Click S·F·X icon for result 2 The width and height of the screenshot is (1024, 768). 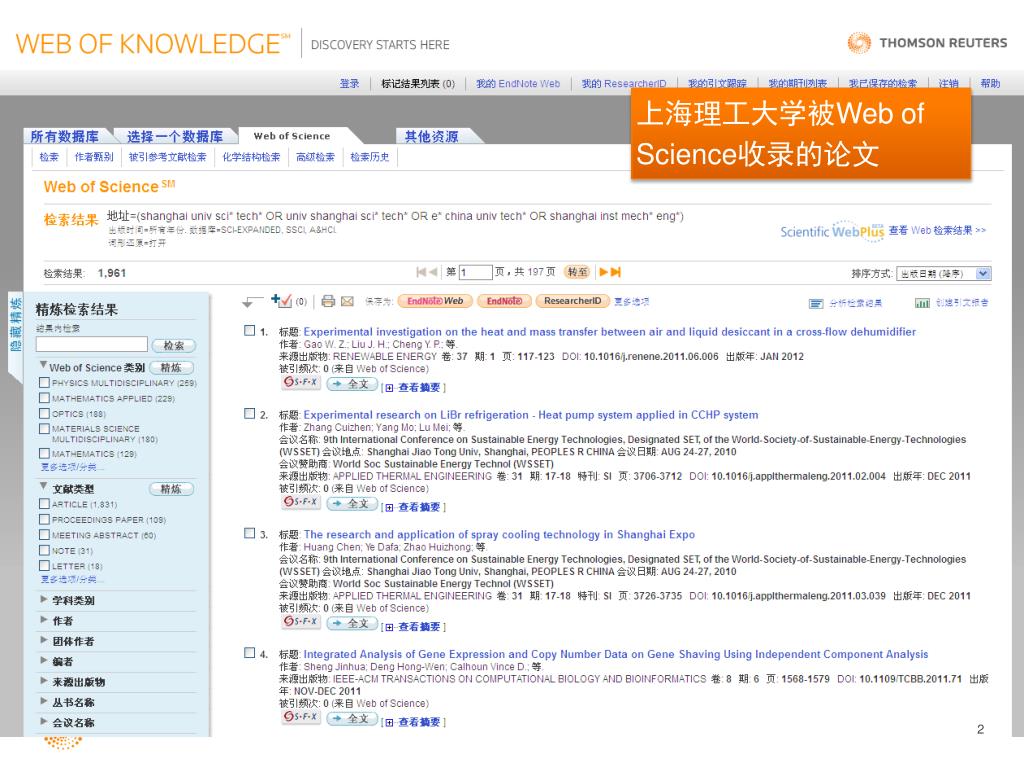(300, 502)
